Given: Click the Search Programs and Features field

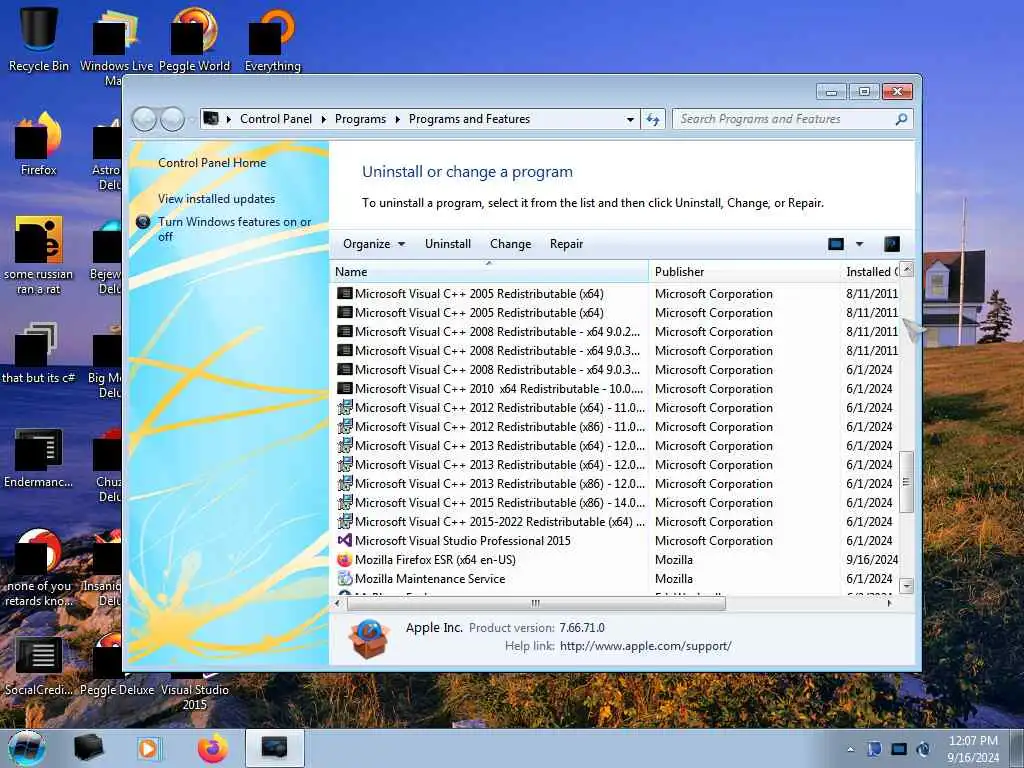Looking at the screenshot, I should [x=784, y=120].
